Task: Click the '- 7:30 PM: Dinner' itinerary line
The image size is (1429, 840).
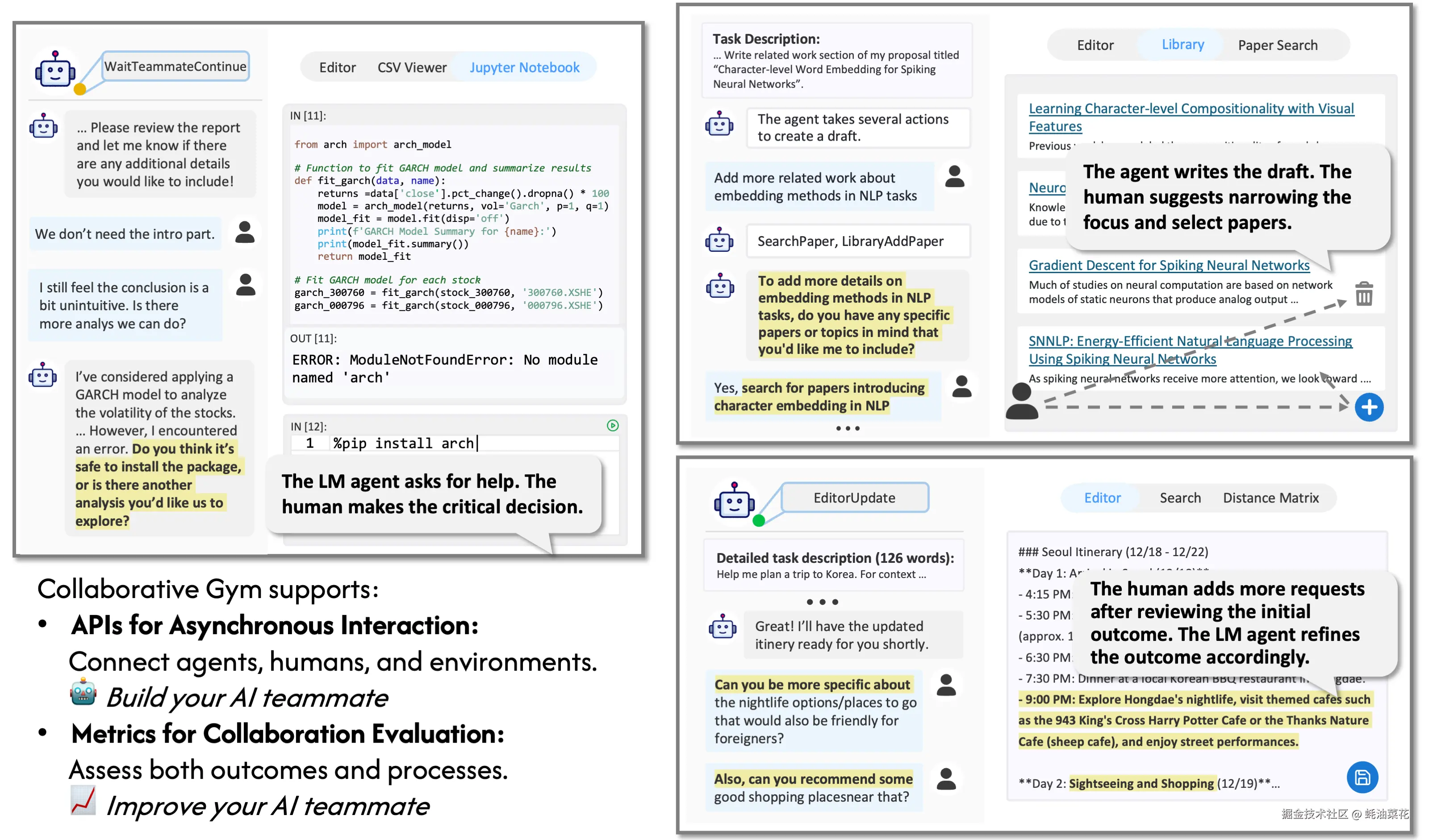Action: point(1191,678)
